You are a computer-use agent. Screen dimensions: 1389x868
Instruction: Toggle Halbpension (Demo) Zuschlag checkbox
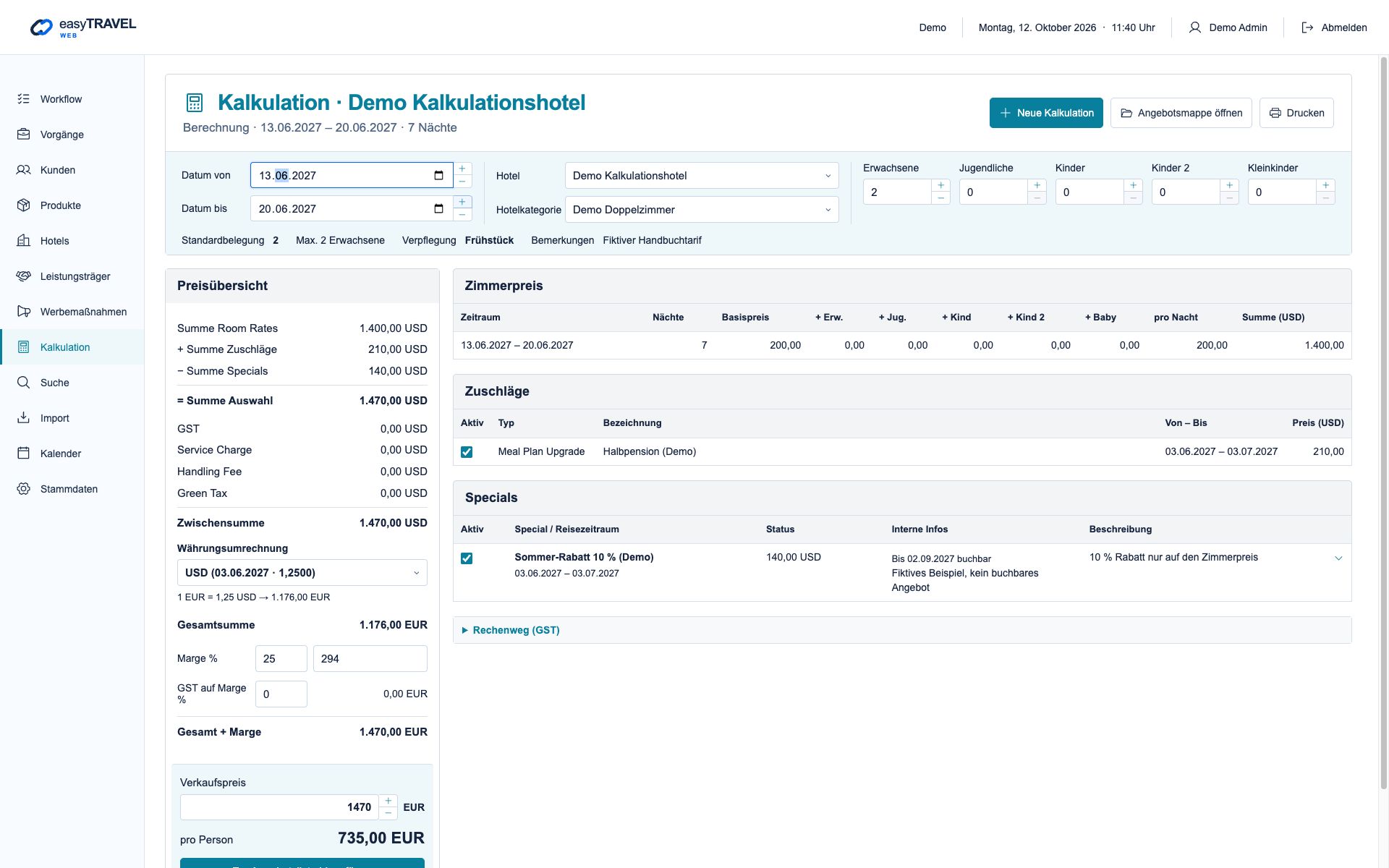(x=467, y=452)
